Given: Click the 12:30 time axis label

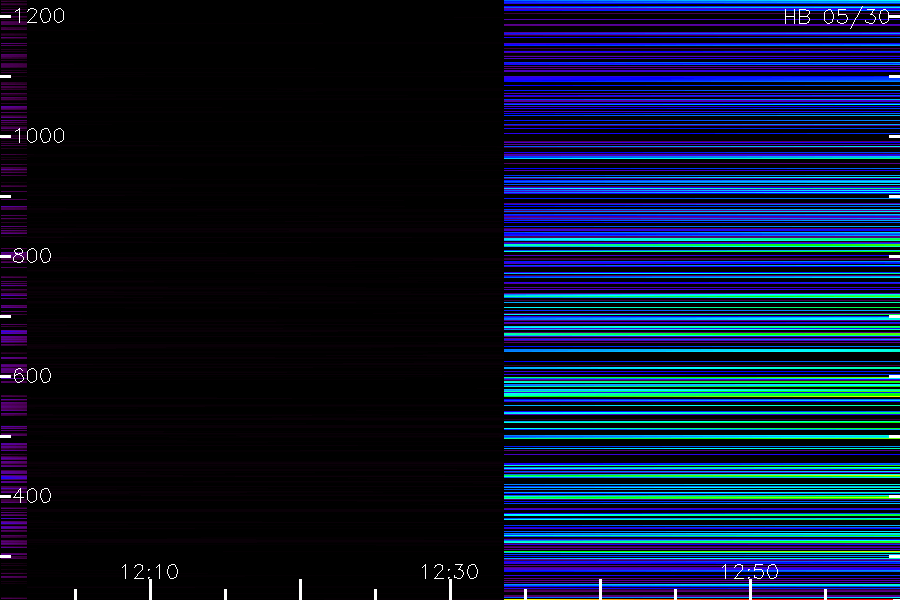Looking at the screenshot, I should point(449,572).
